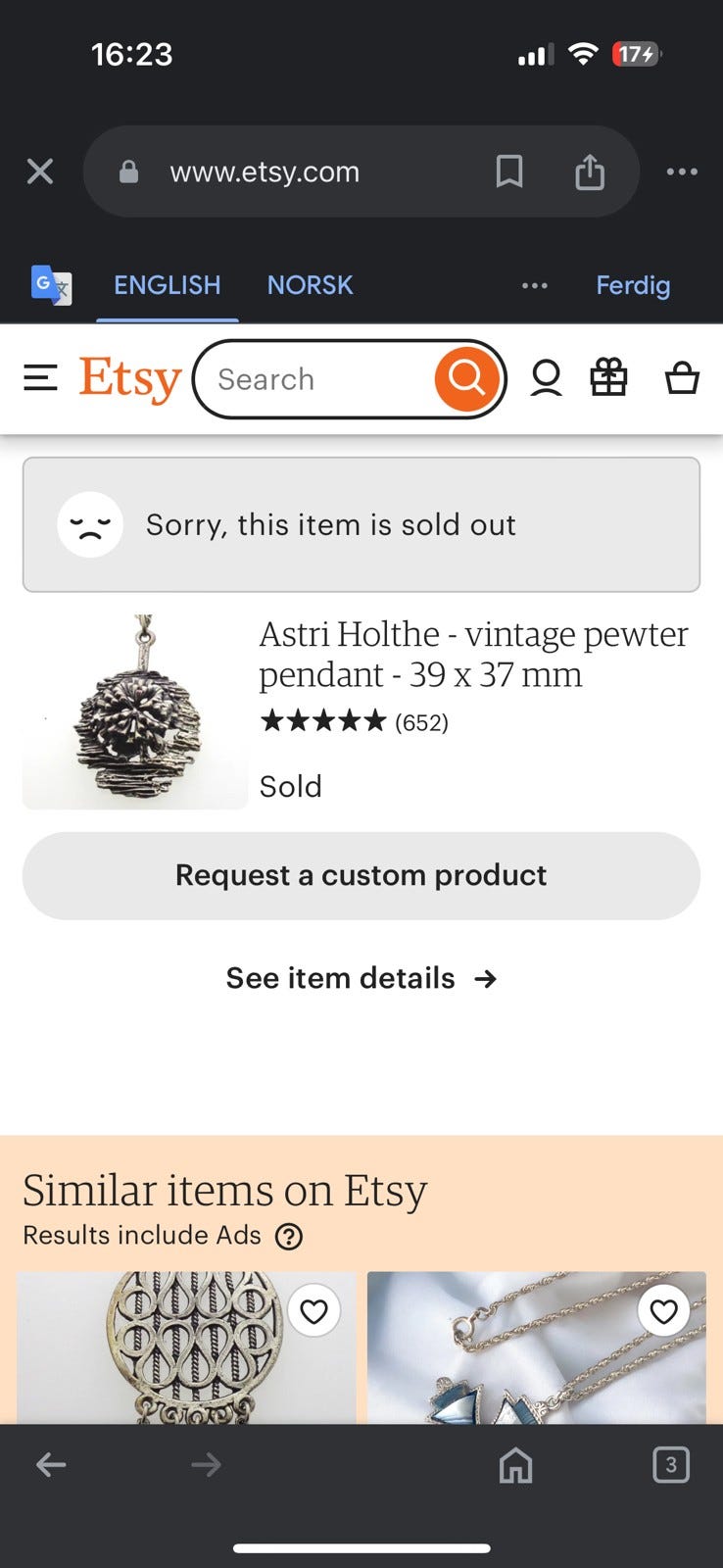Tap the orange search magnifier button
The image size is (723, 1568).
pos(466,378)
